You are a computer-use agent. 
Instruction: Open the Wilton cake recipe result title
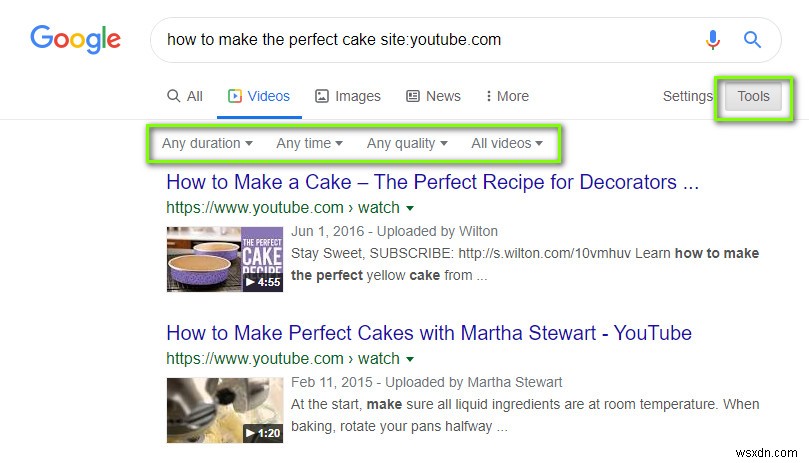coord(432,182)
